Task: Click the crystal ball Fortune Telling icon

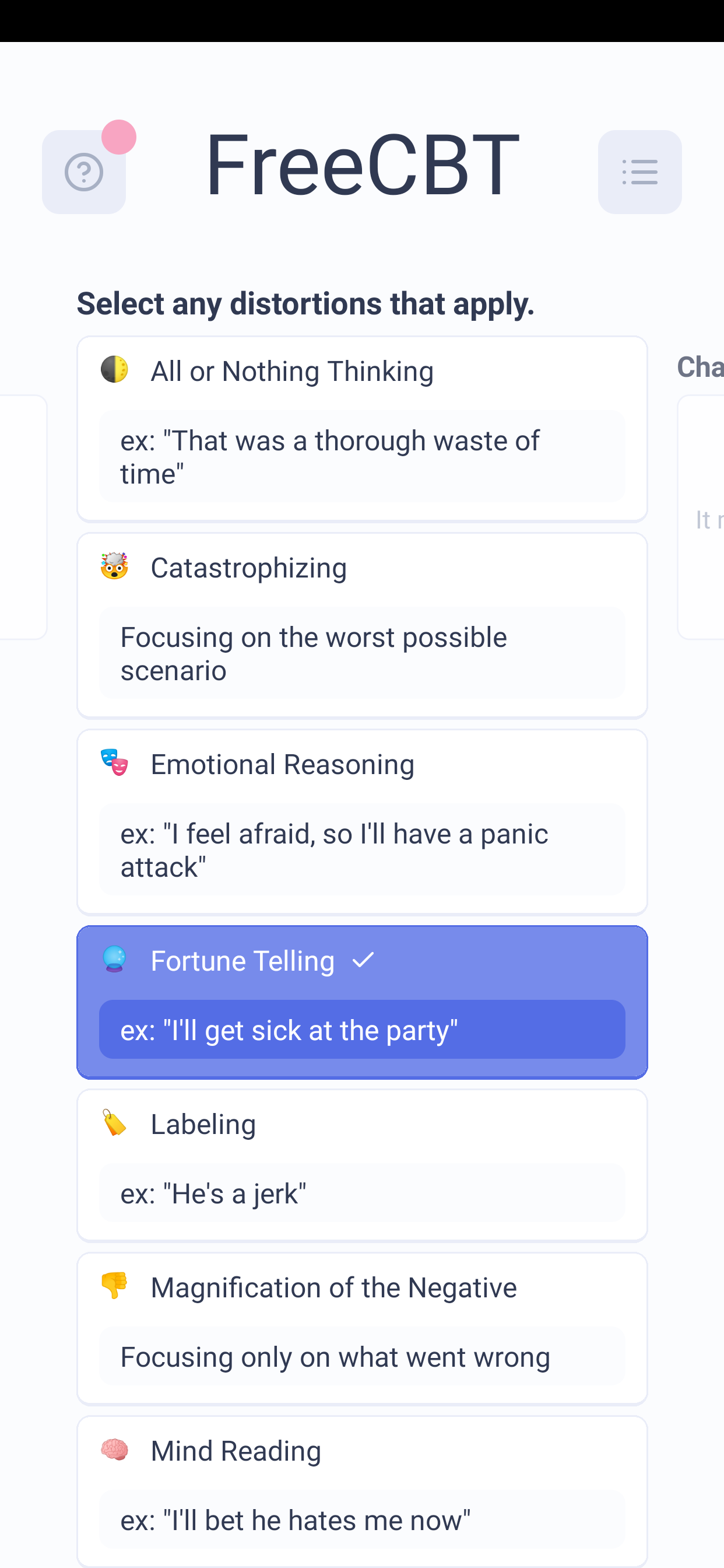Action: (x=114, y=960)
